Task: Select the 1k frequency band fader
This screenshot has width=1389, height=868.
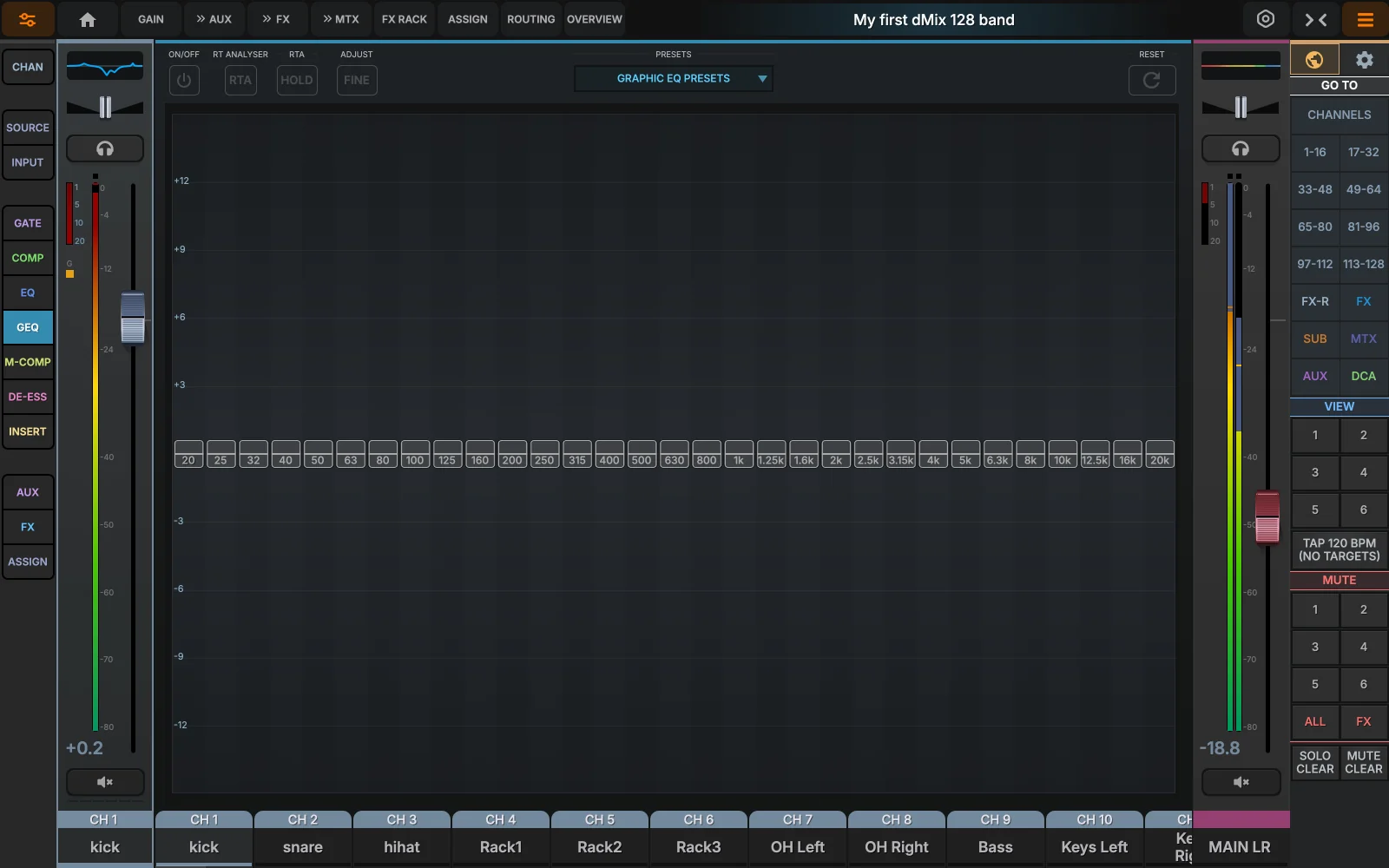Action: (x=739, y=454)
